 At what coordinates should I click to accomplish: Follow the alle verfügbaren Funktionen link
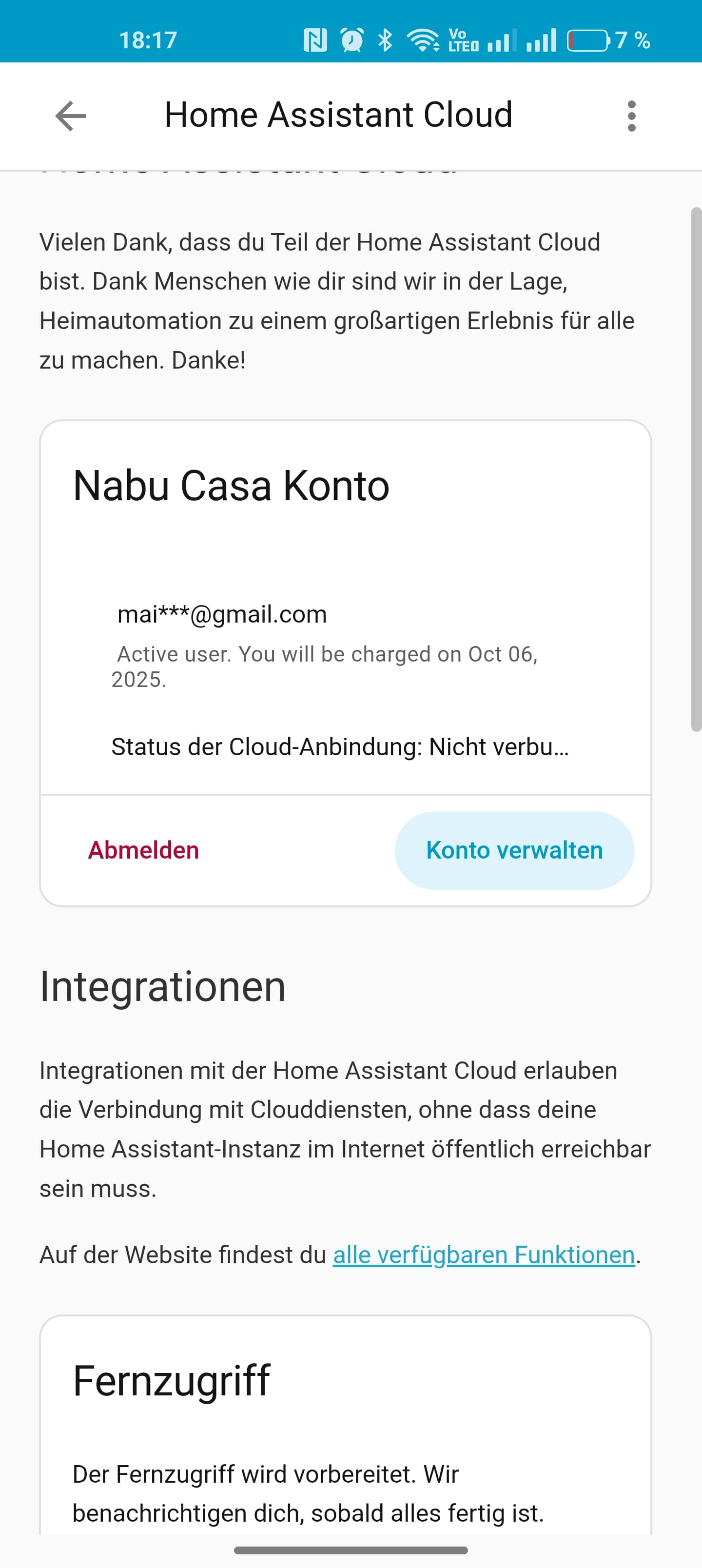(484, 1255)
